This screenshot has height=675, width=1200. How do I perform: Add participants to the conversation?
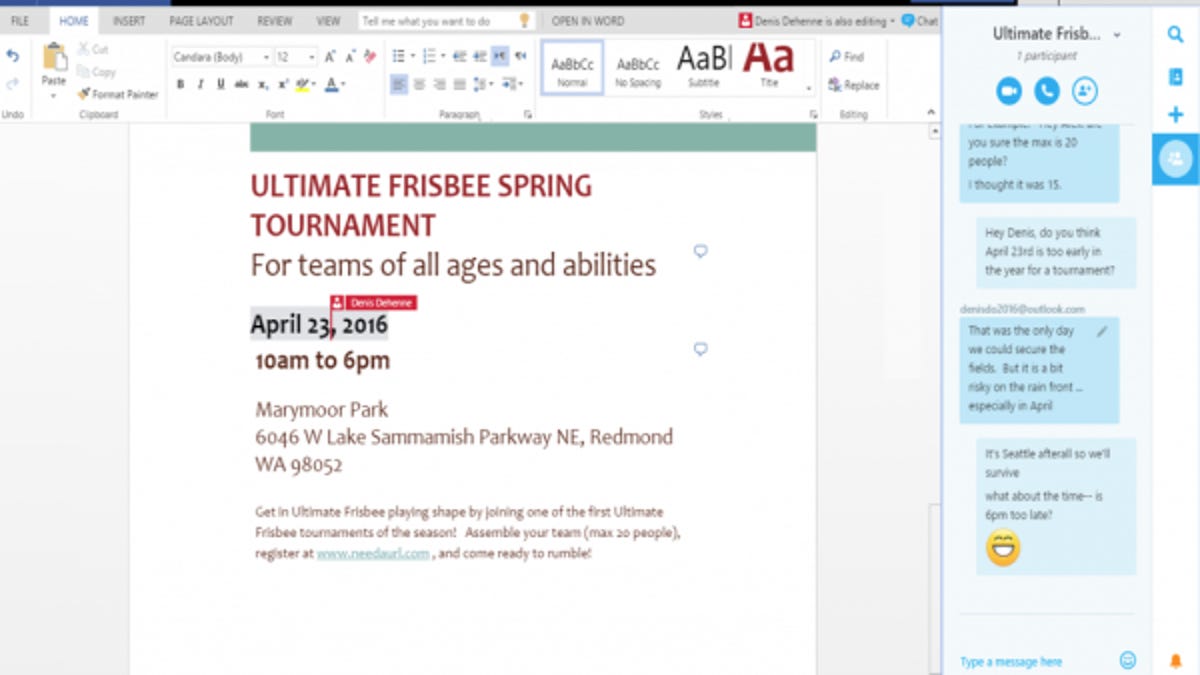coord(1084,91)
